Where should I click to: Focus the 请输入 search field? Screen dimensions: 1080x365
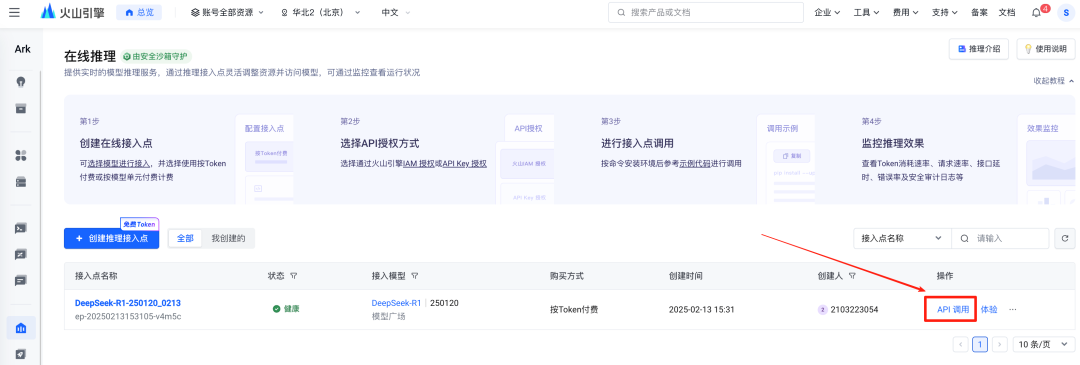tap(1000, 238)
